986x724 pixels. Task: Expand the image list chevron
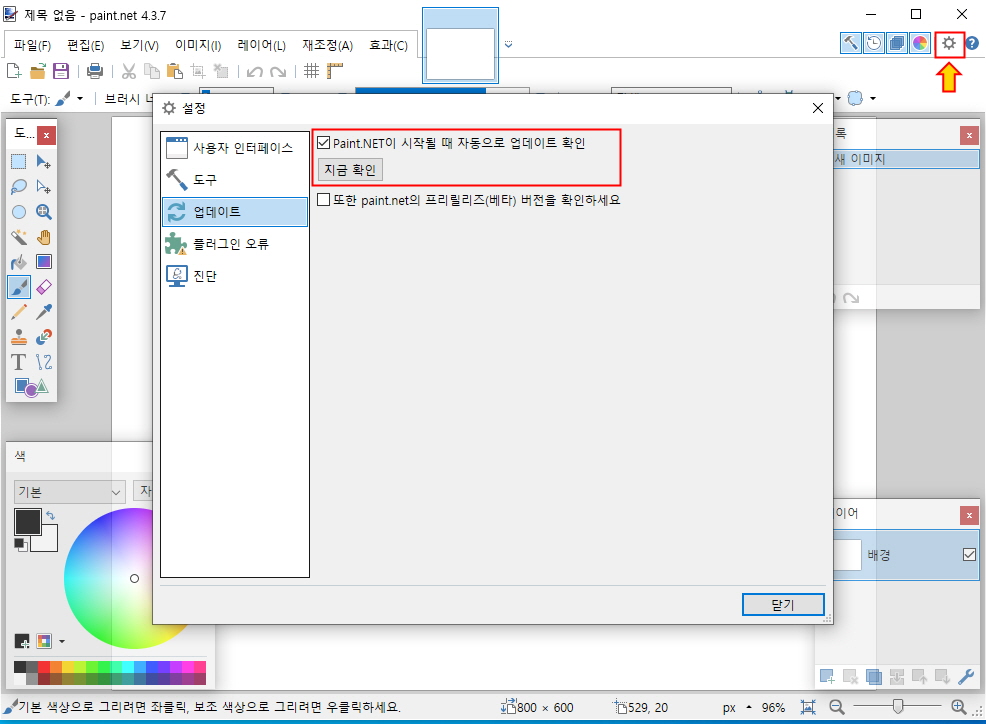pos(509,45)
